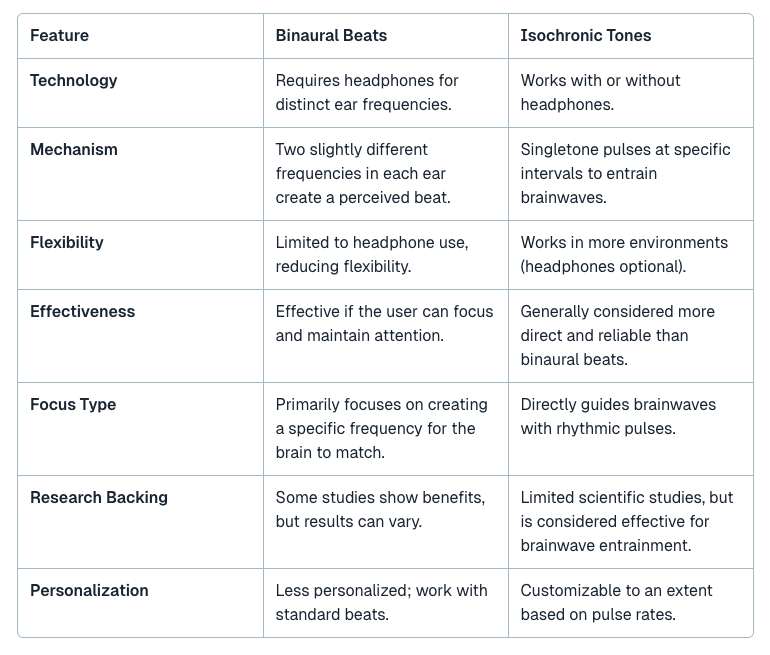The image size is (770, 655).
Task: Select the Personalization row label
Action: coord(89,590)
